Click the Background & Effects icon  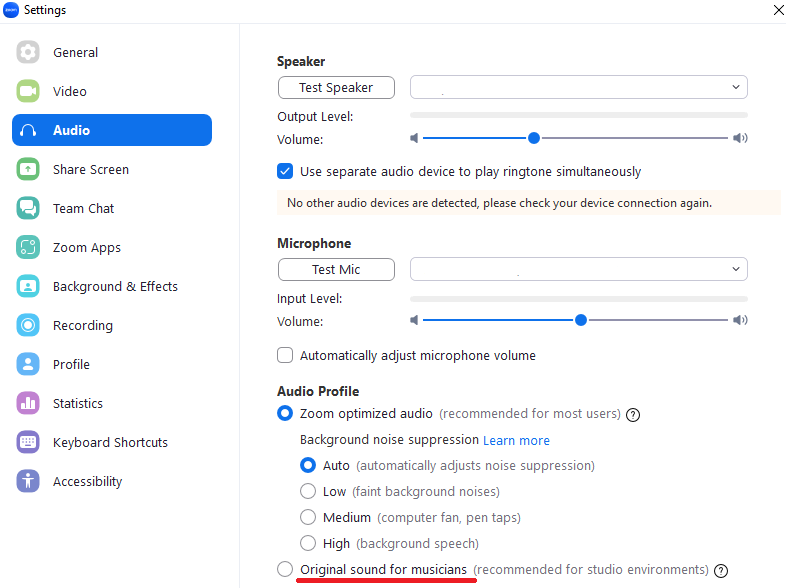(28, 286)
